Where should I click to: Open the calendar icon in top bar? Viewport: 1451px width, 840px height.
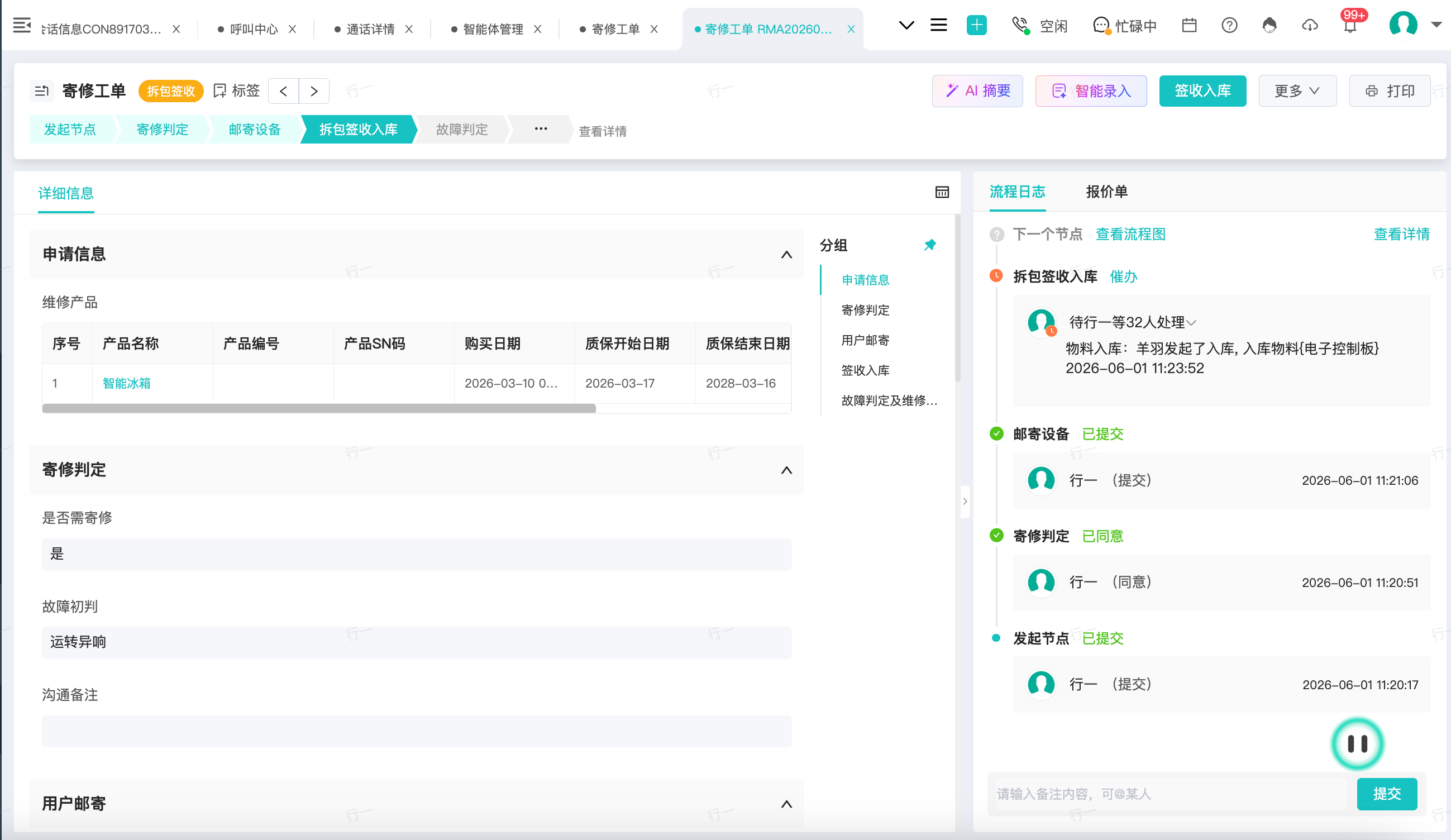point(1189,25)
